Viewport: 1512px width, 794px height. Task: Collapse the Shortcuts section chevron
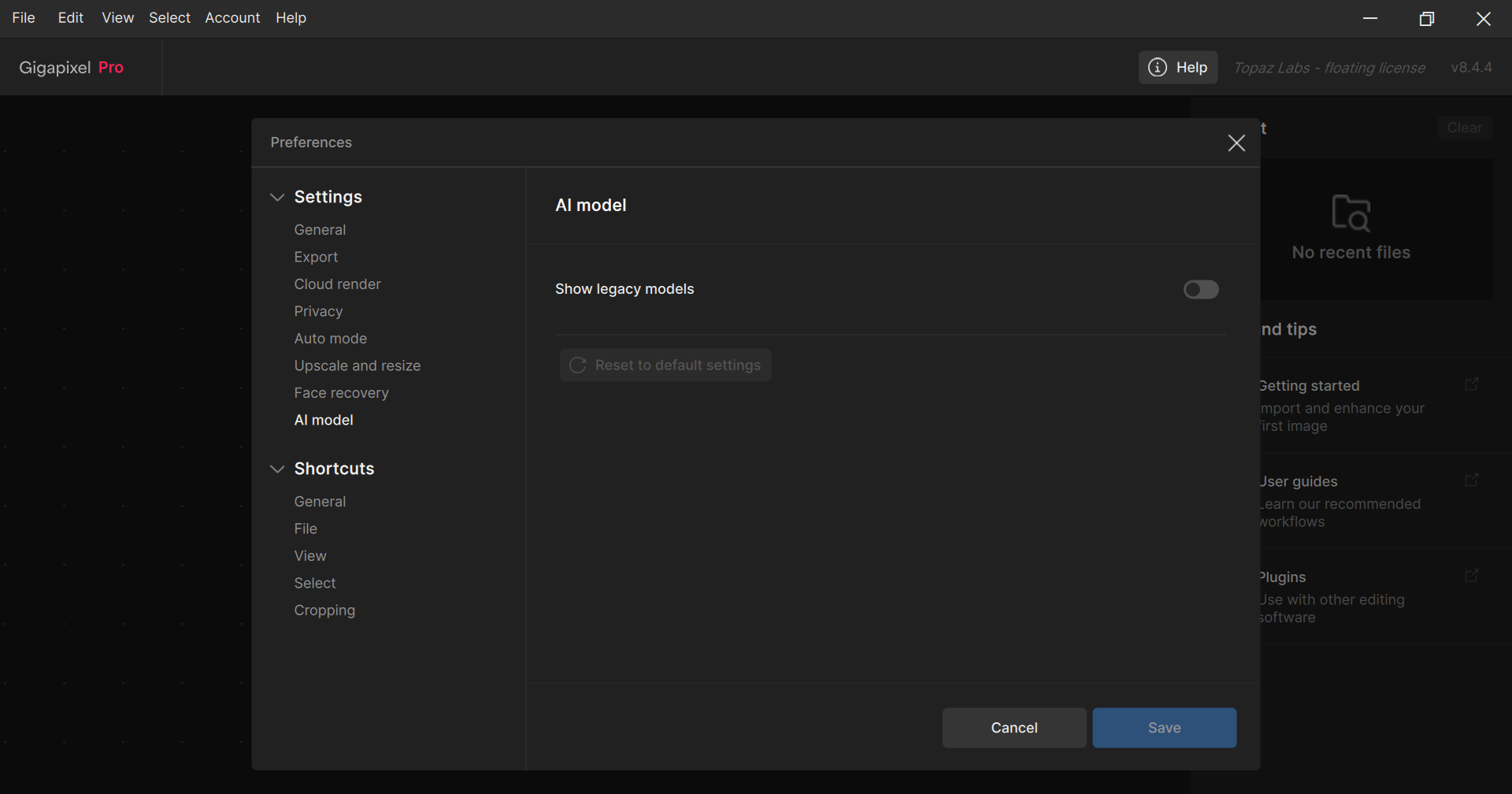277,469
